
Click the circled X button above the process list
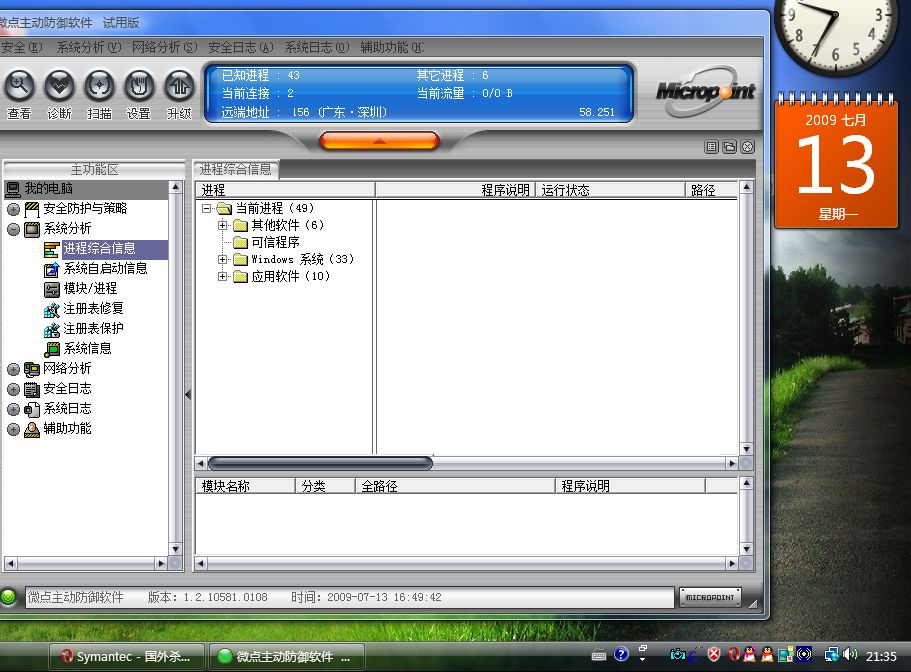[x=748, y=146]
